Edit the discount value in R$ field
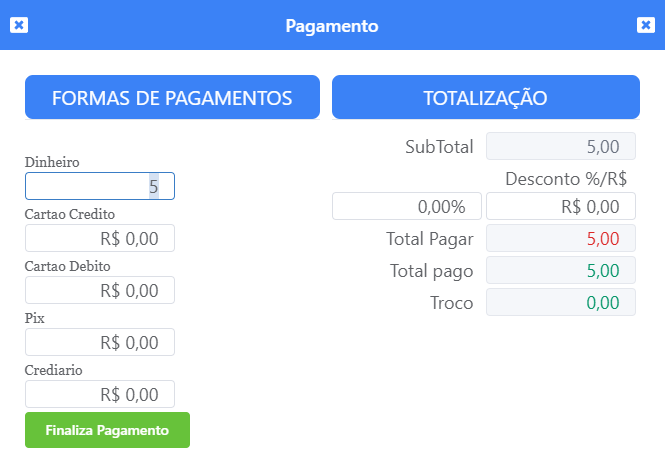This screenshot has height=476, width=665. pos(560,207)
